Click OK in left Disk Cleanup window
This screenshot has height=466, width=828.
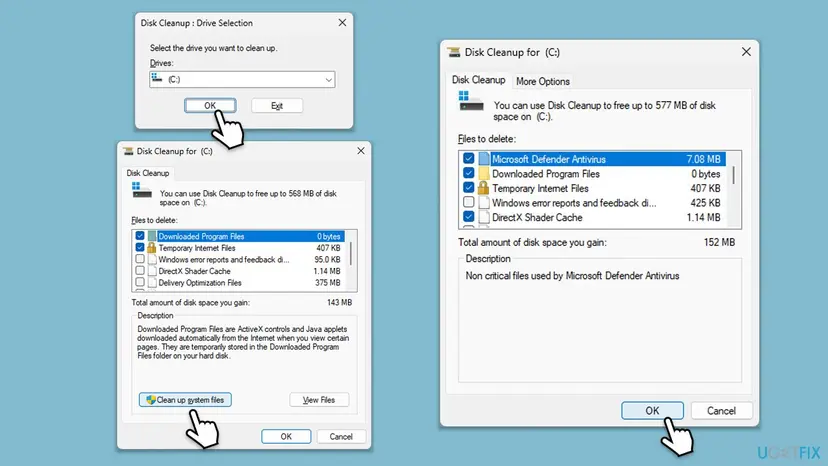point(286,436)
